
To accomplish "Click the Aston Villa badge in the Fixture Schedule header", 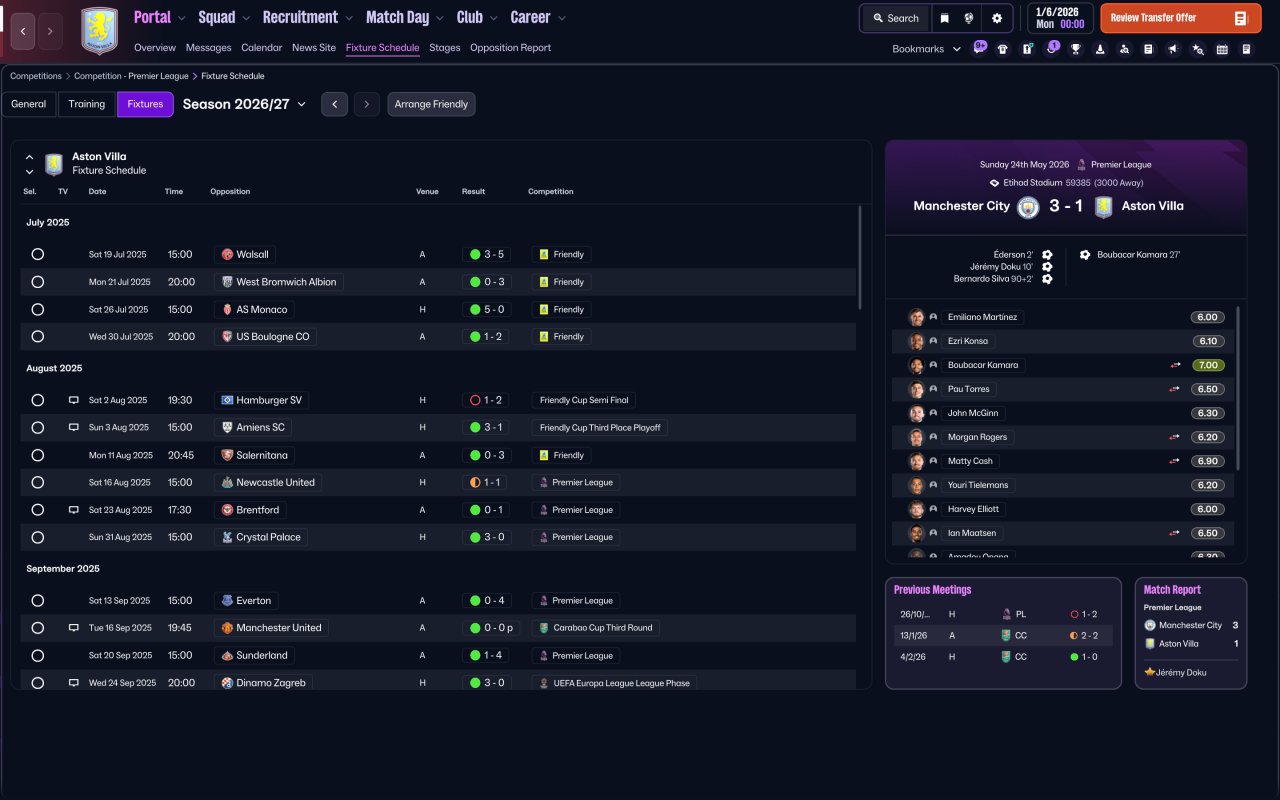I will pyautogui.click(x=54, y=164).
